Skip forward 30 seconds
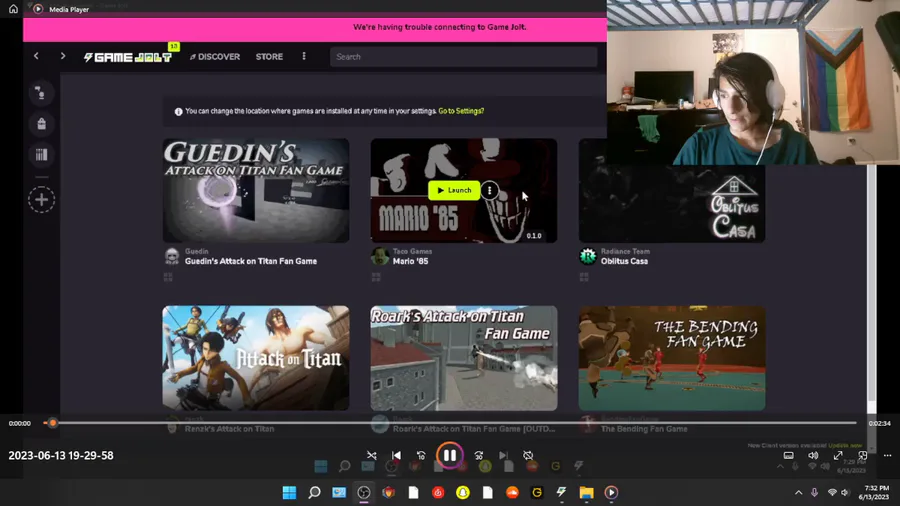 [478, 456]
